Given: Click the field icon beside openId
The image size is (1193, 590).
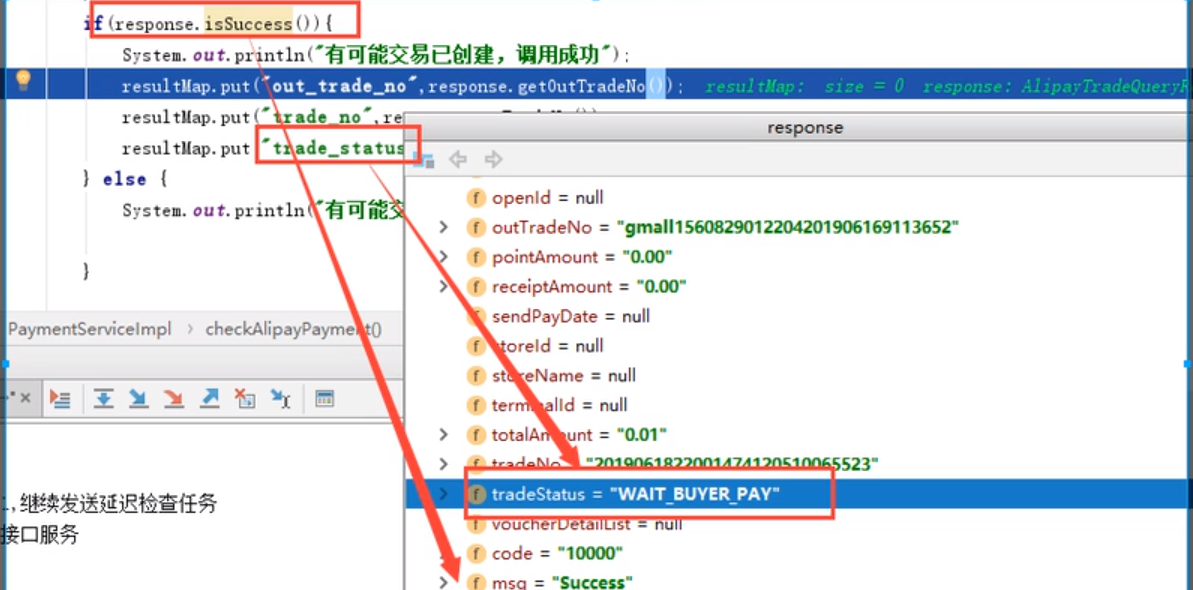Looking at the screenshot, I should 476,198.
